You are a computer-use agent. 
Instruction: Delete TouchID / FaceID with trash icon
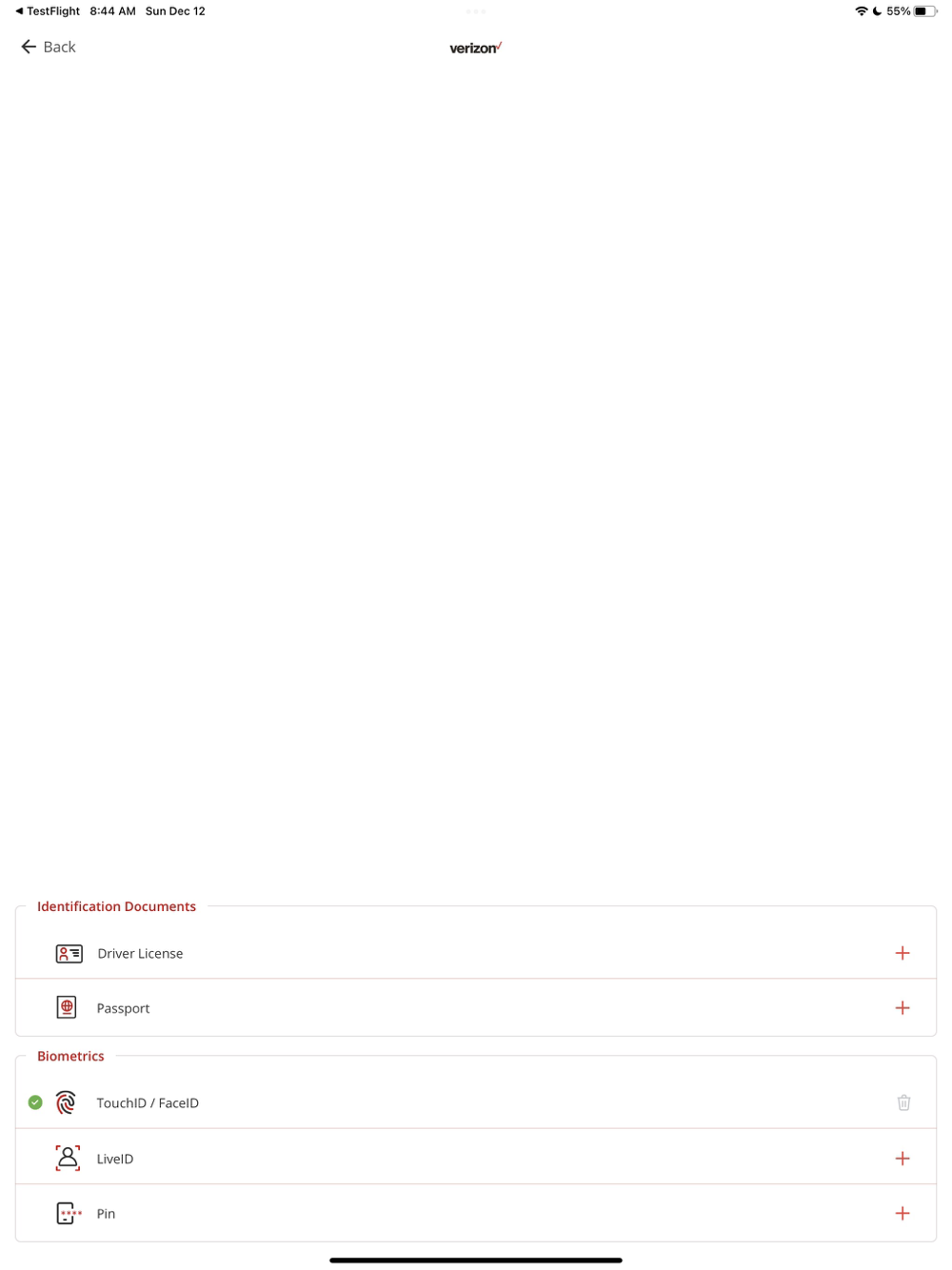[903, 1102]
